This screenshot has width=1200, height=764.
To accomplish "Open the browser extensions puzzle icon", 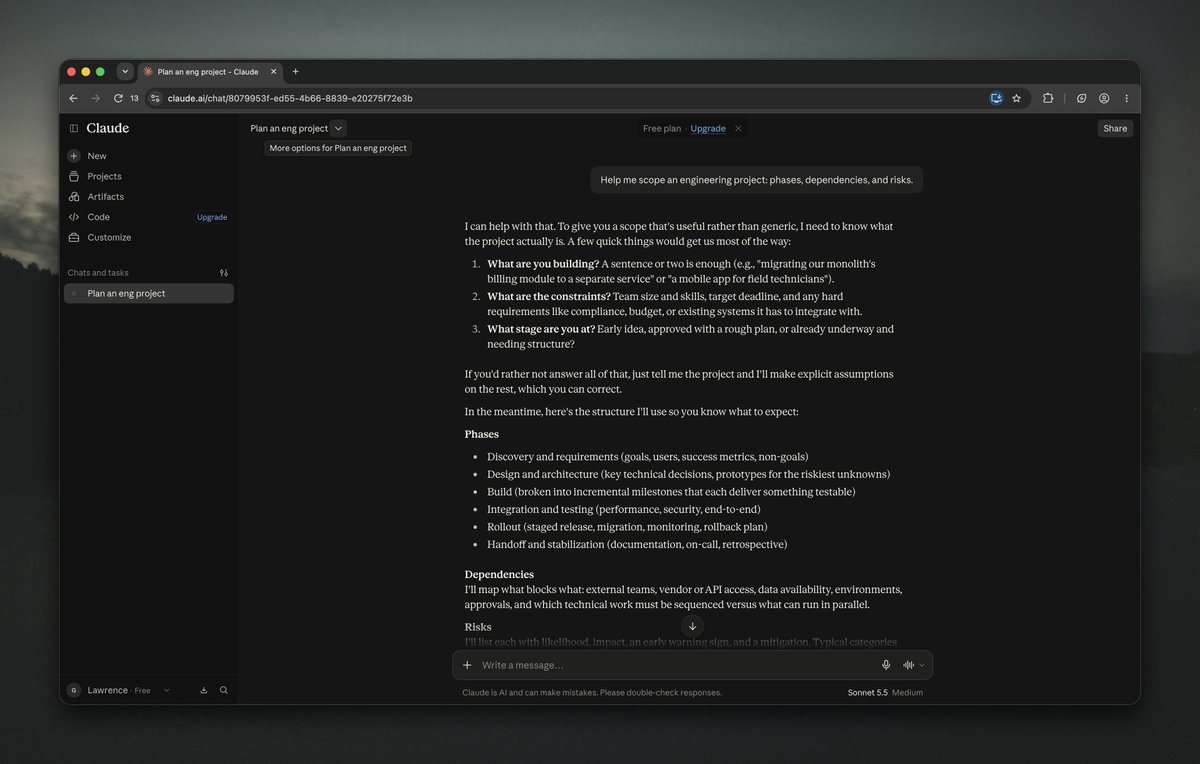I will click(1048, 98).
